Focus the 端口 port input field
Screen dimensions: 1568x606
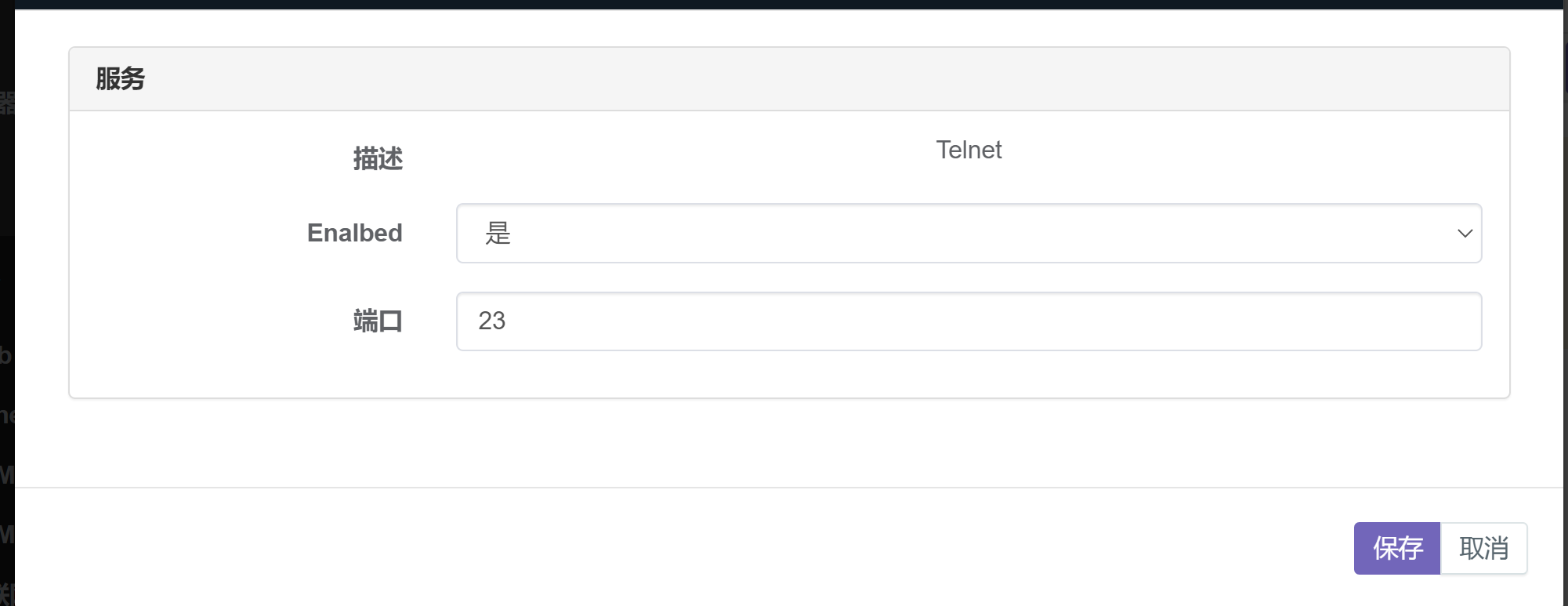(969, 321)
